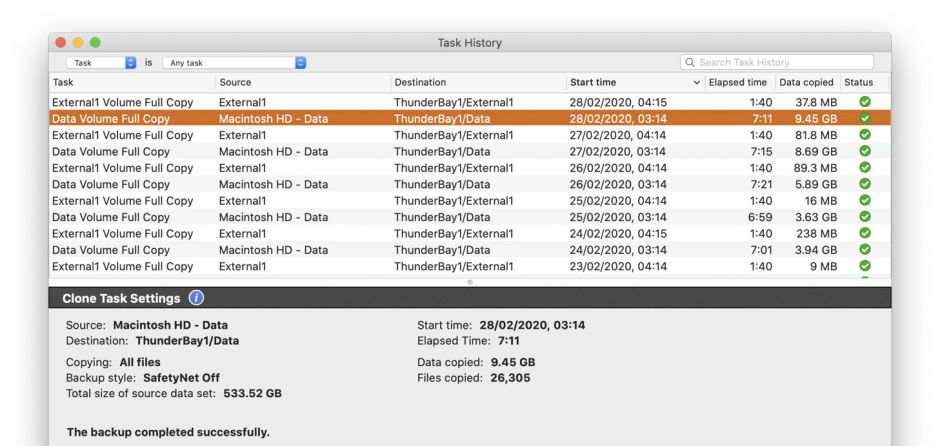Sort the list by the Task column header
Image resolution: width=940 pixels, height=446 pixels.
(130, 82)
